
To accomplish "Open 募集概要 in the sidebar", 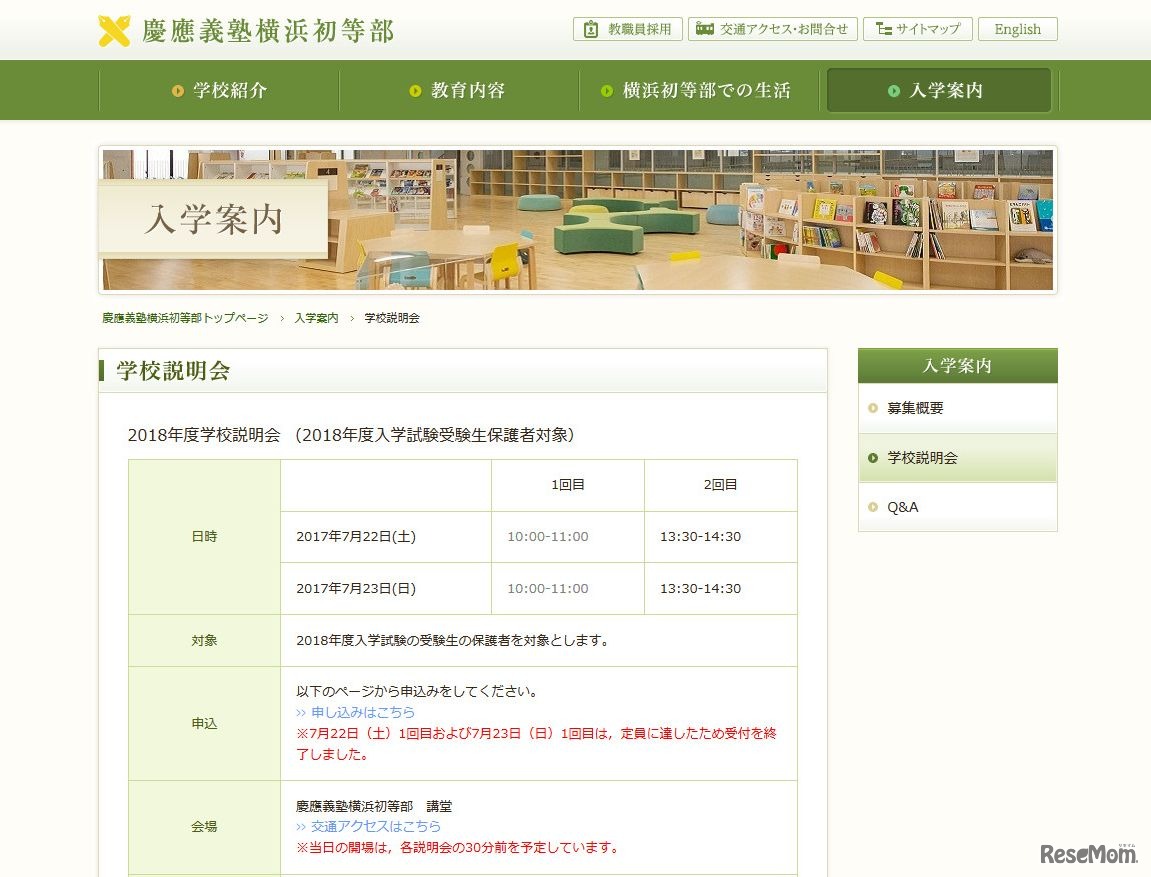I will point(957,408).
